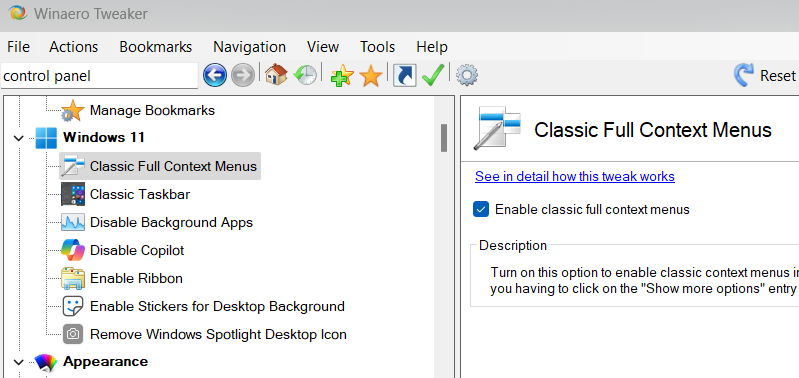Click the Copilot colorful icon
The height and width of the screenshot is (378, 799).
coord(73,250)
